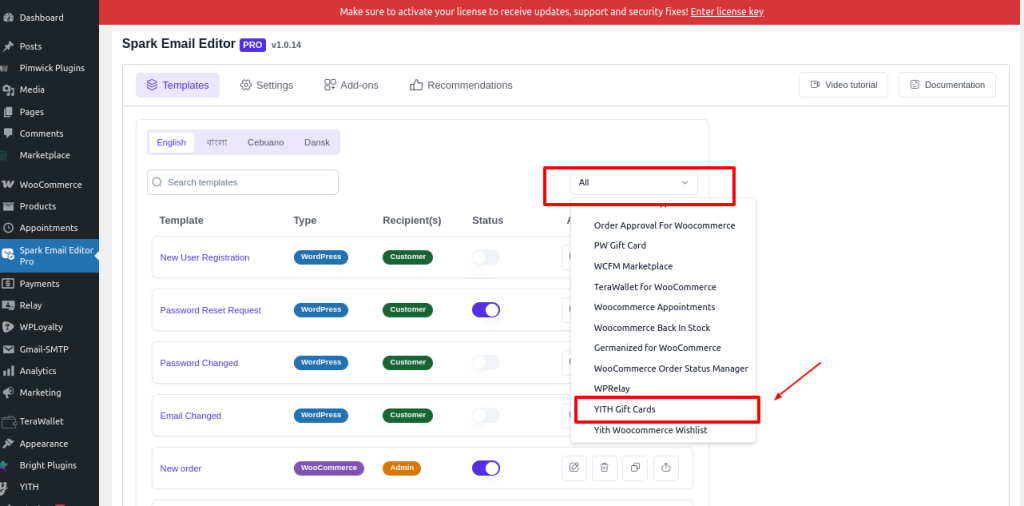Click the Appointments clock icon
Image resolution: width=1024 pixels, height=506 pixels.
(8, 228)
